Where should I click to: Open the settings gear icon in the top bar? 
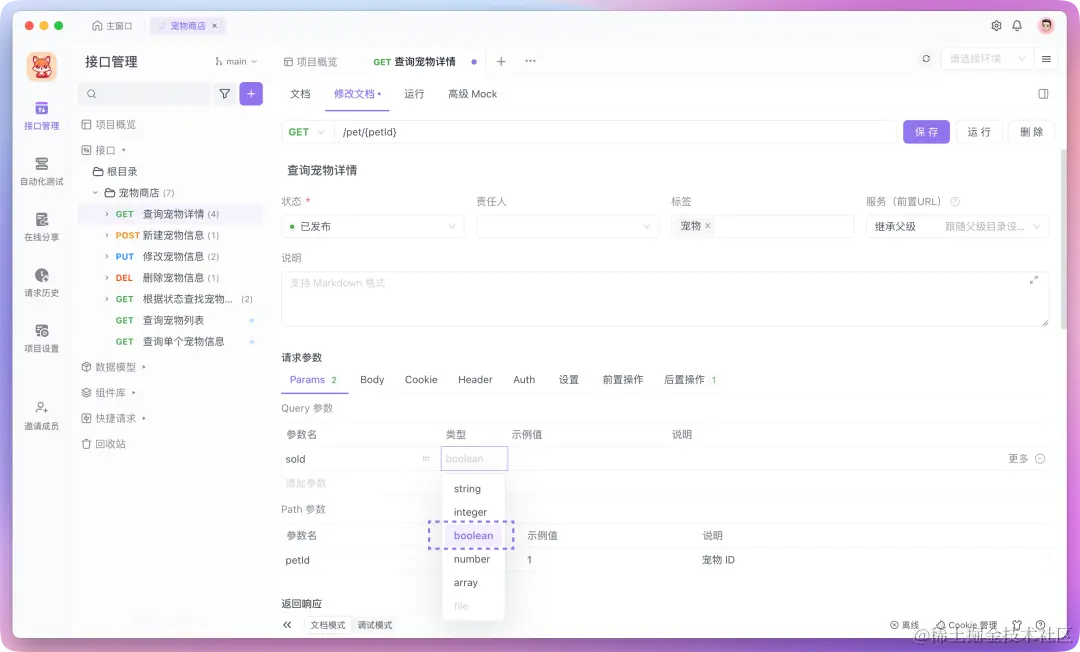pyautogui.click(x=994, y=25)
